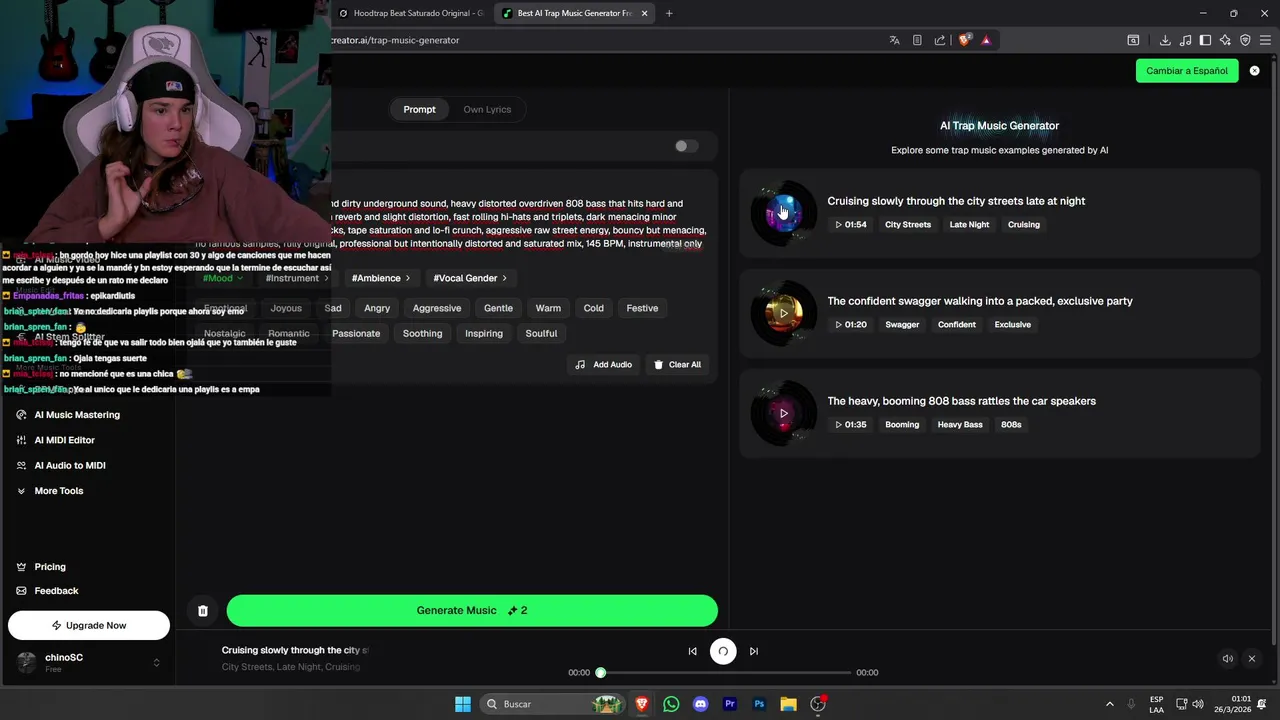Screen dimensions: 1280x720
Task: Click 01:20 play duration on second example
Action: (x=850, y=325)
